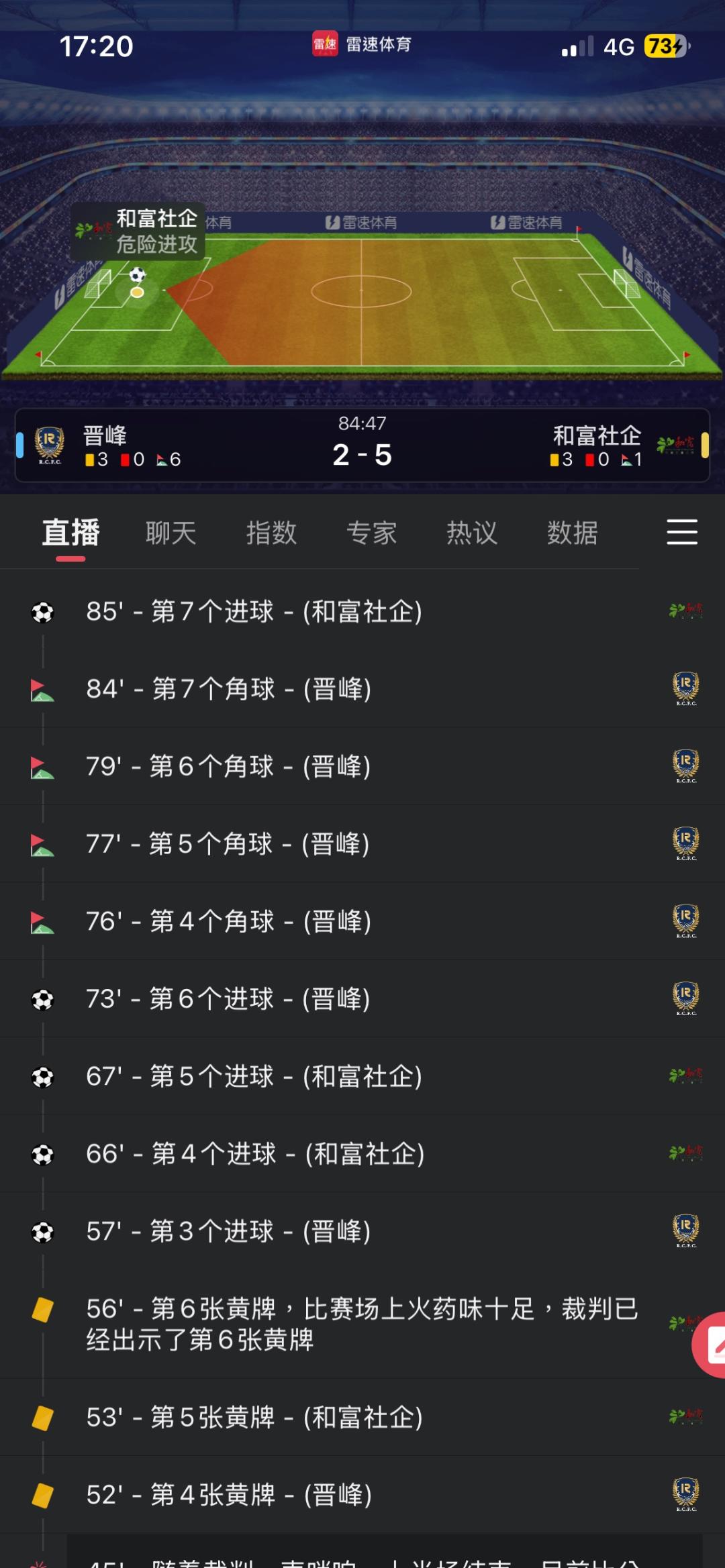Tap the red floating edit button

(712, 1345)
